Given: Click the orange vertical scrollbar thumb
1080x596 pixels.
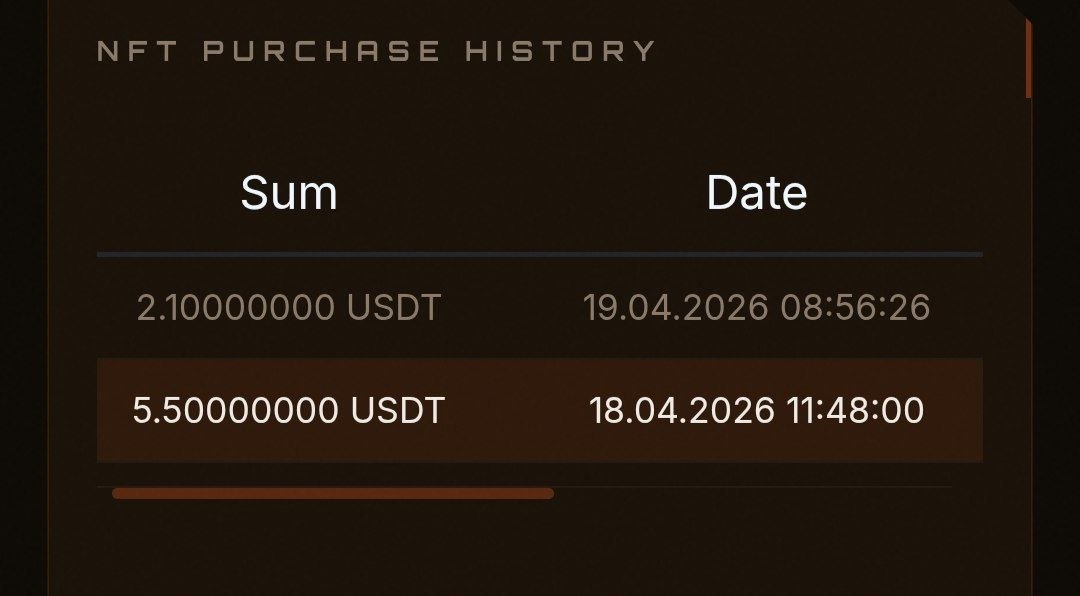Looking at the screenshot, I should point(1028,58).
